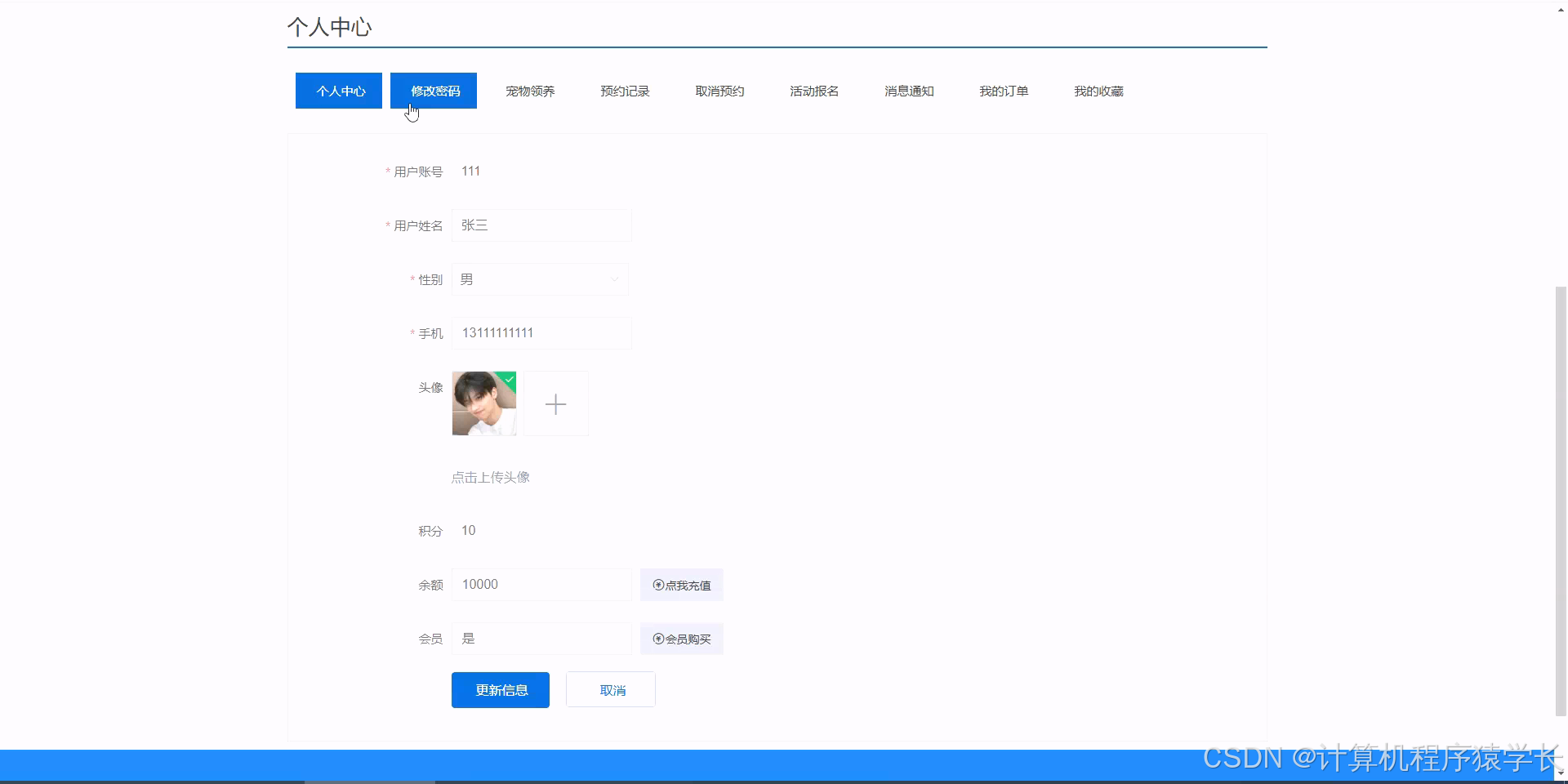This screenshot has height=784, width=1568.
Task: Open the 性别 gender dropdown
Action: [613, 279]
